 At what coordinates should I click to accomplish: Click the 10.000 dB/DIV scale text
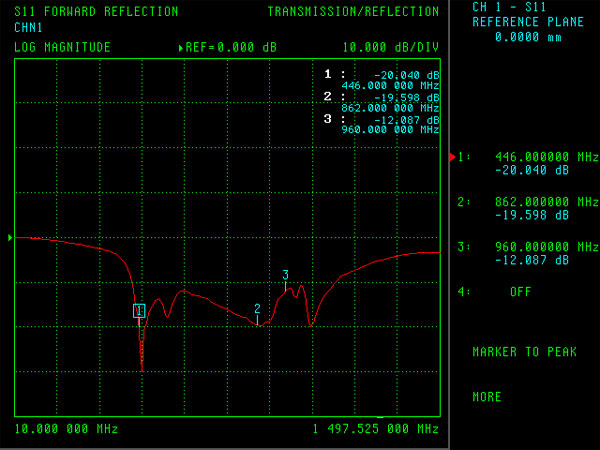[x=391, y=47]
